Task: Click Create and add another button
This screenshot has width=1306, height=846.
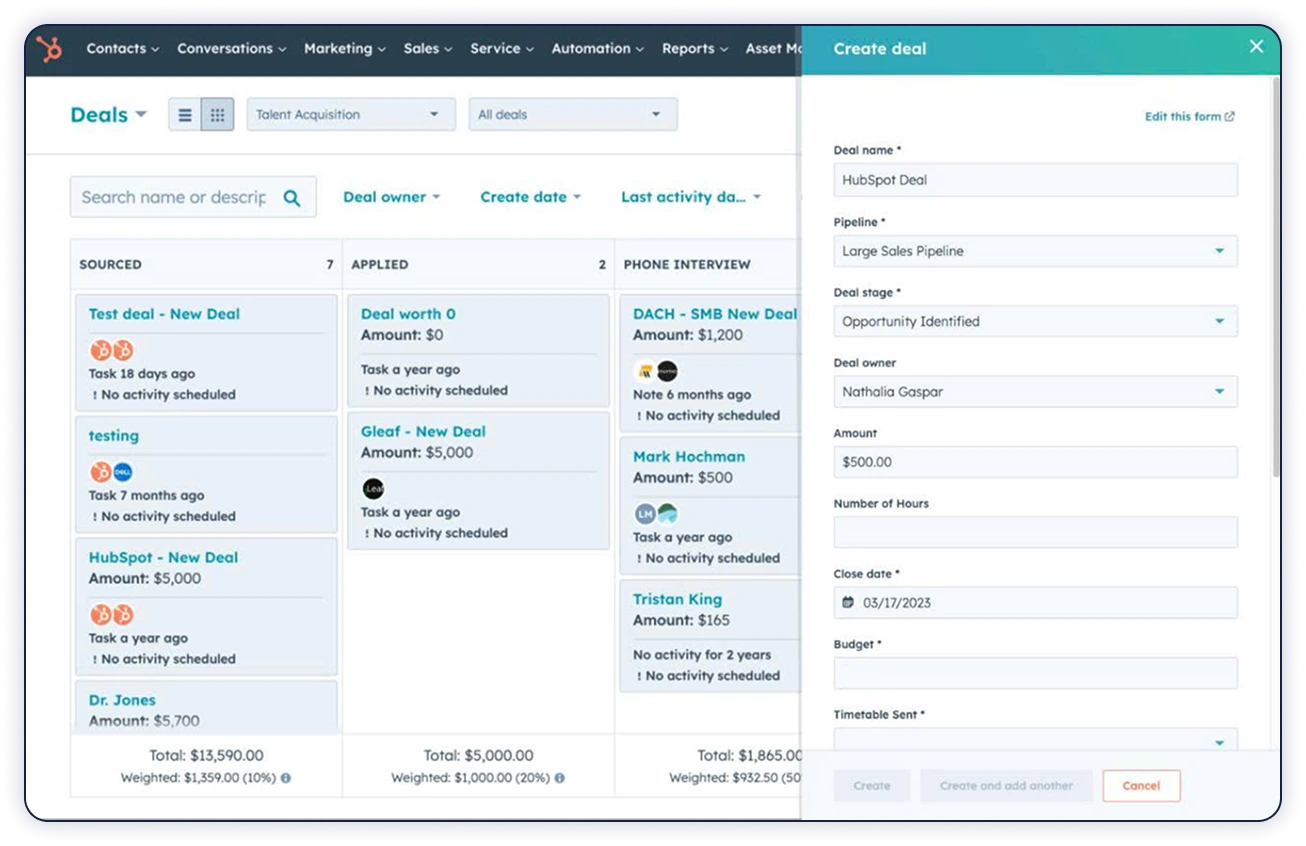Action: tap(1006, 786)
